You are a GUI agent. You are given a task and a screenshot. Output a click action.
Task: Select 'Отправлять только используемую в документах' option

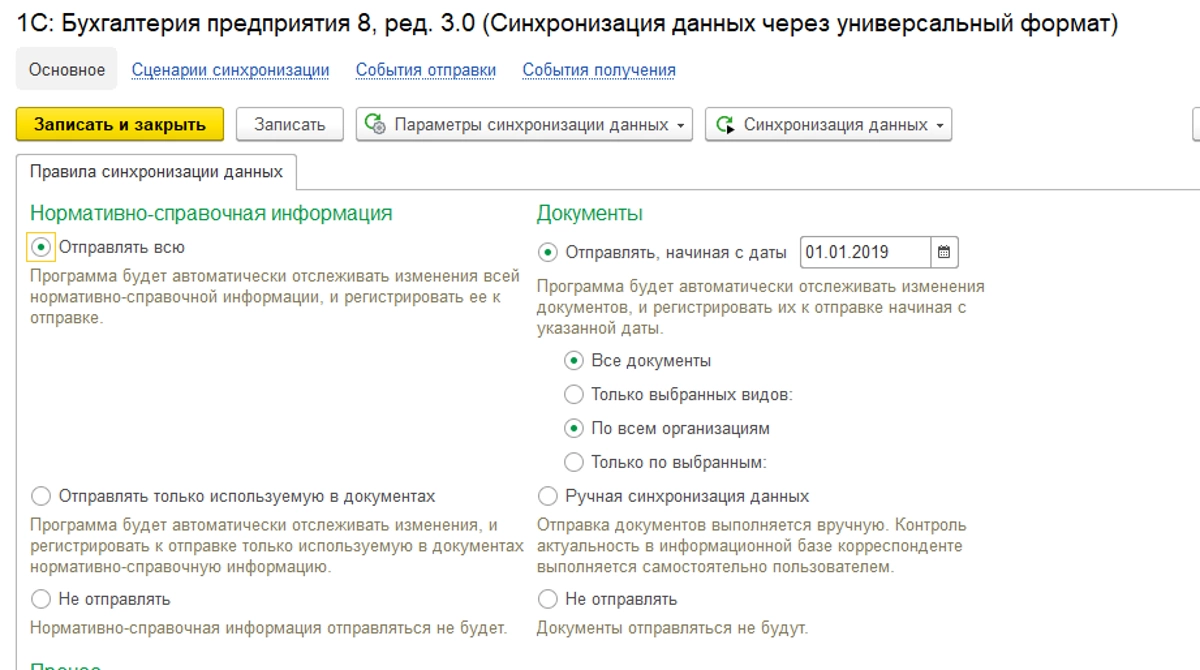(41, 496)
